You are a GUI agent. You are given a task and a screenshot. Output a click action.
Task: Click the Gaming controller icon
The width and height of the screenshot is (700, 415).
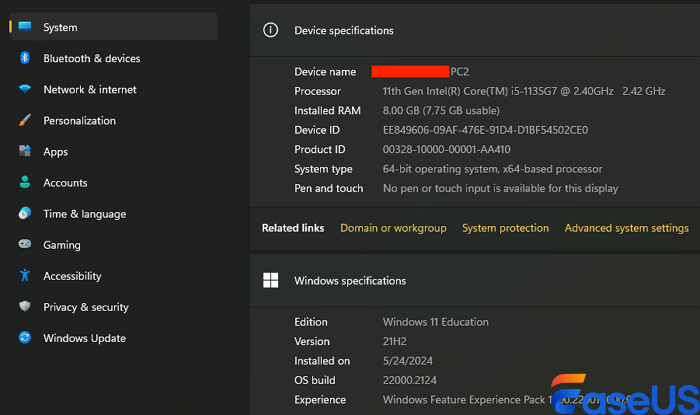click(24, 245)
